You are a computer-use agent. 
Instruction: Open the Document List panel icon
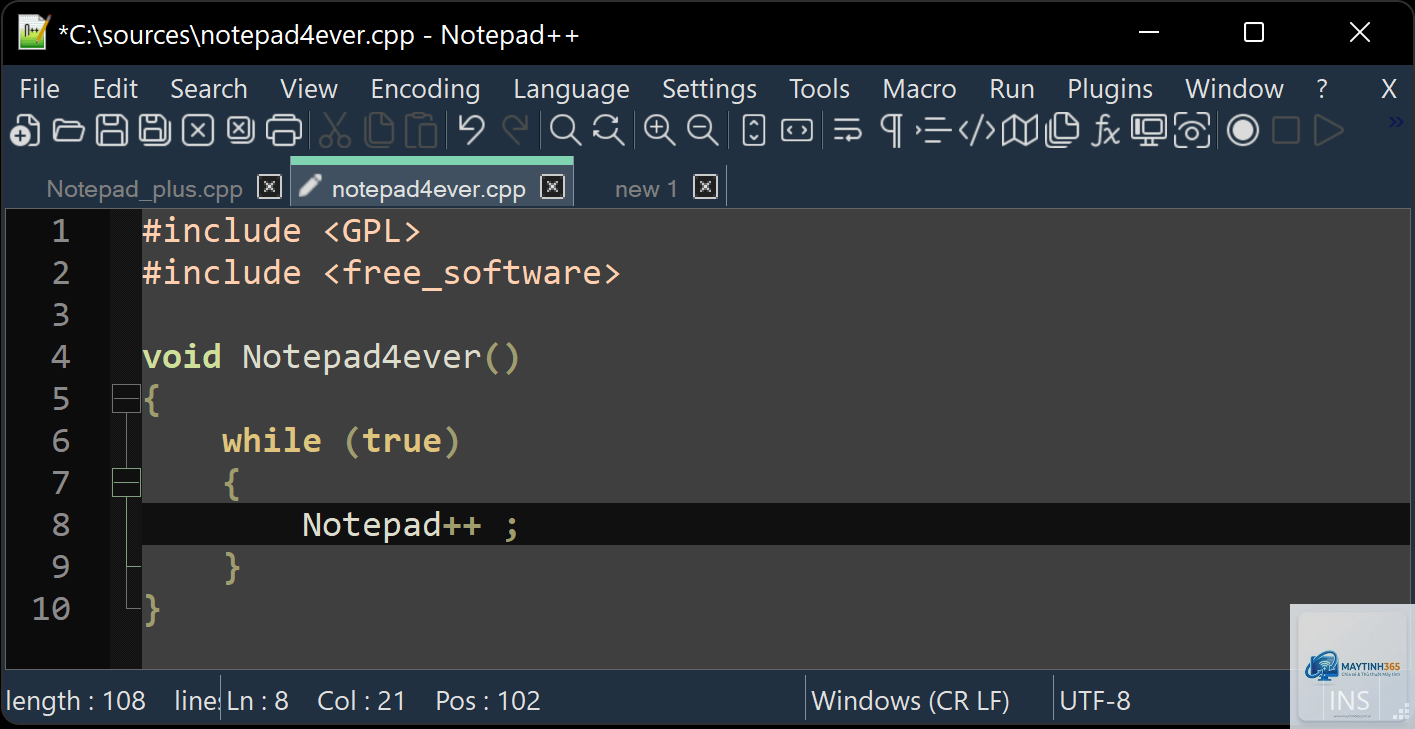(x=1062, y=130)
